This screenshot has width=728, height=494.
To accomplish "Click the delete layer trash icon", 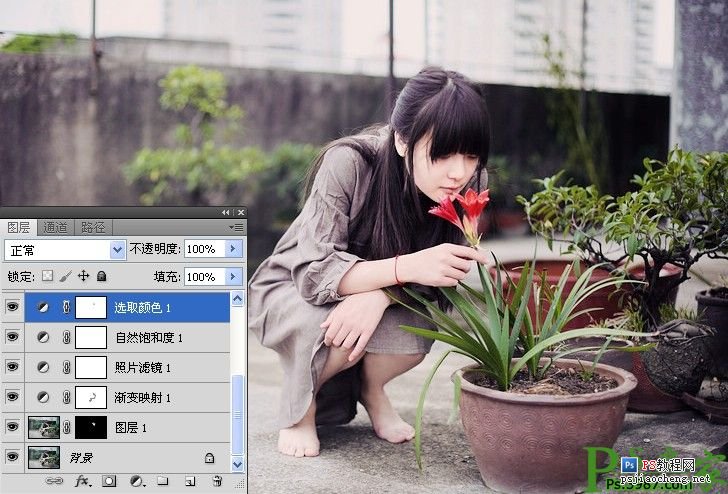I will point(217,481).
